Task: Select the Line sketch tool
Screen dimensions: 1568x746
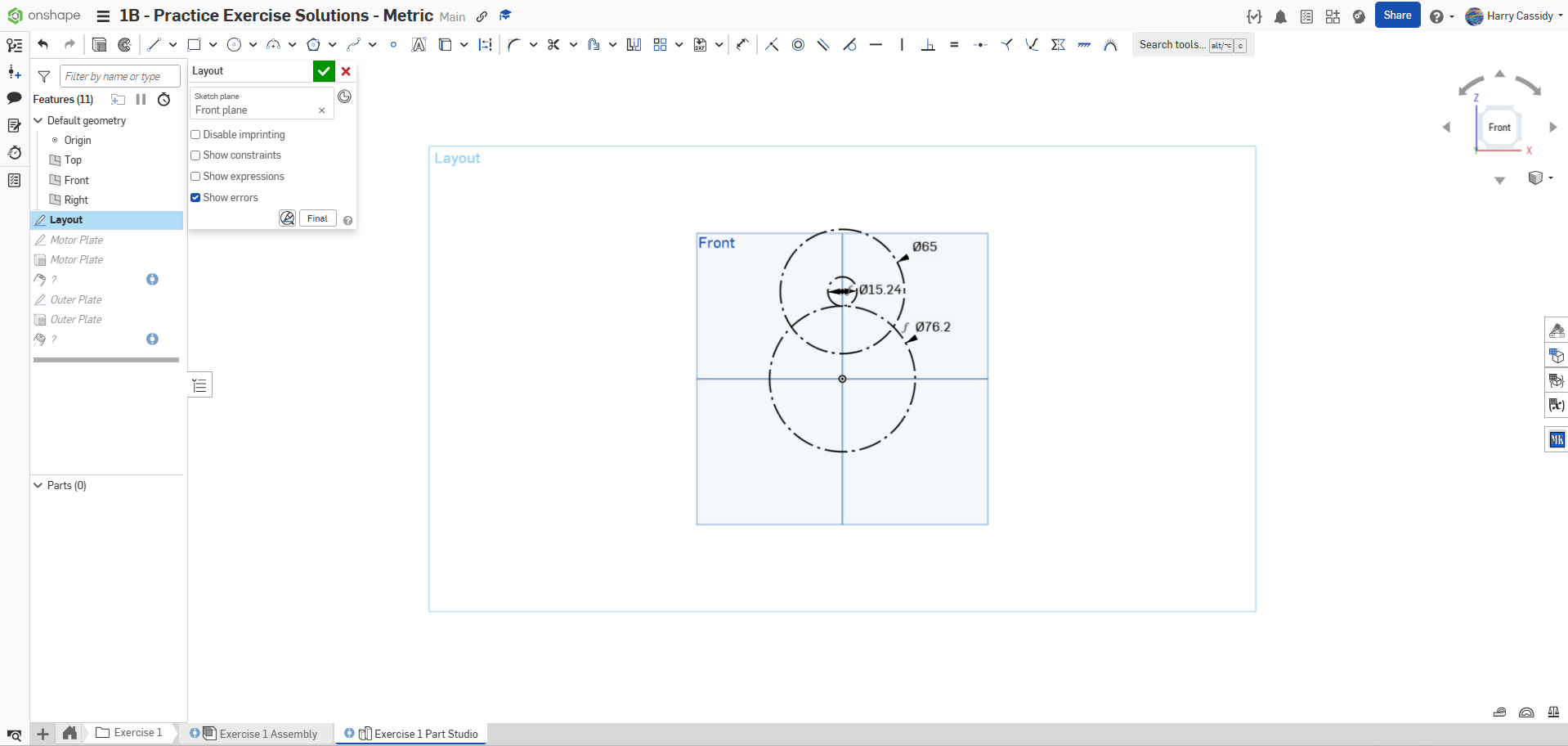Action: (x=154, y=45)
